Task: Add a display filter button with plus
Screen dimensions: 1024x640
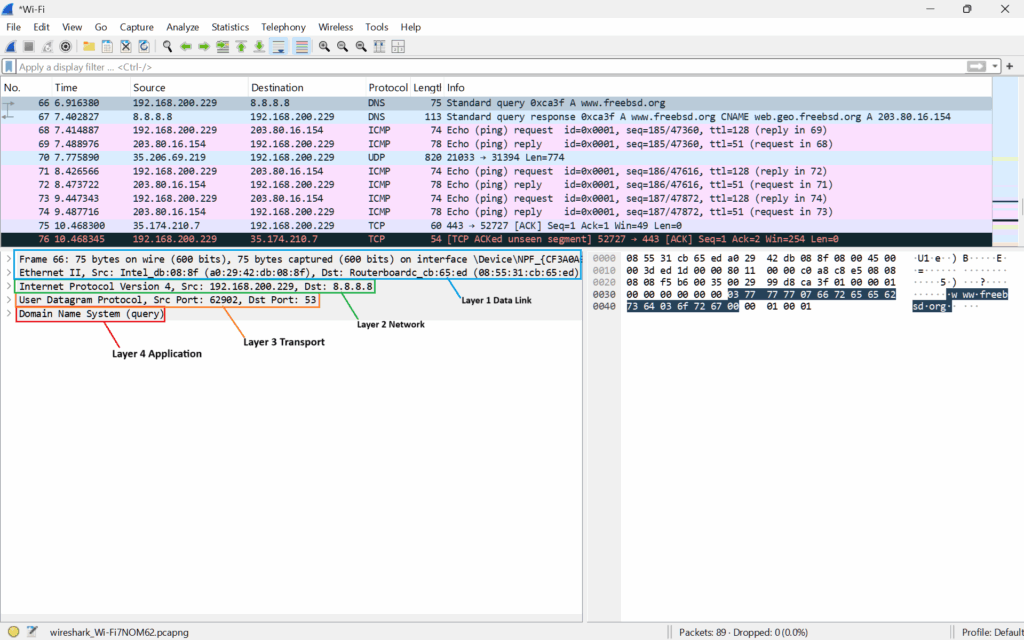Action: point(1010,67)
